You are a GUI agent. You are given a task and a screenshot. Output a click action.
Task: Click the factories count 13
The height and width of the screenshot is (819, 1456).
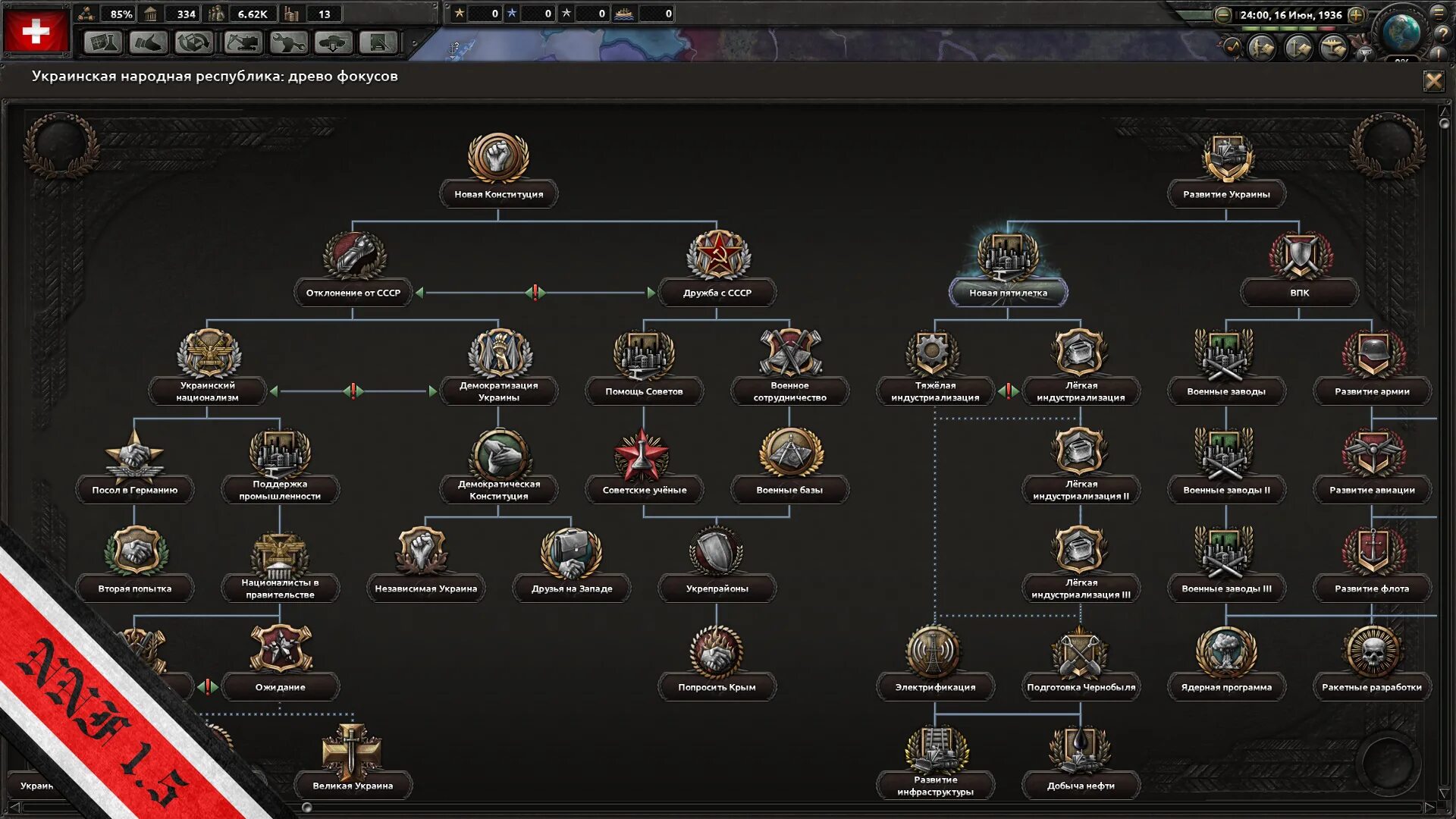point(324,14)
